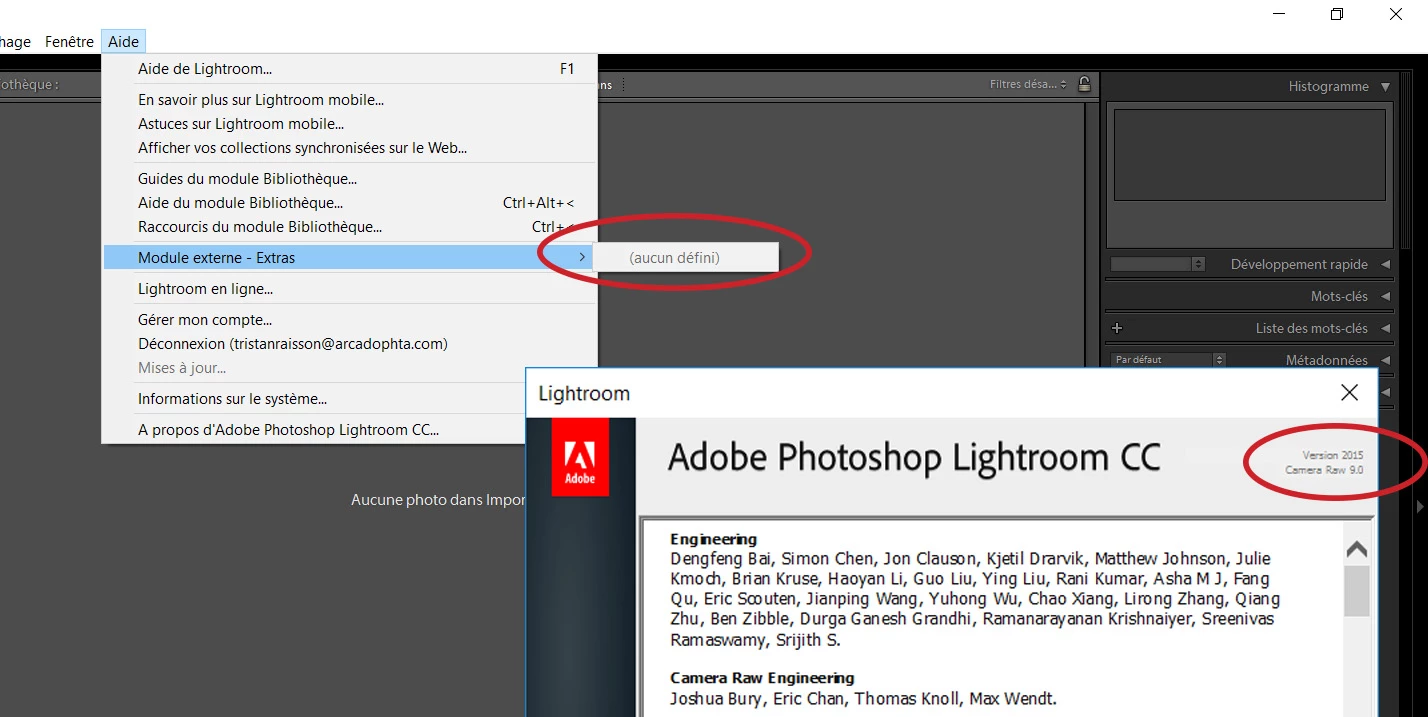
Task: Select Aide du module Bibliothèque
Action: coord(349,203)
